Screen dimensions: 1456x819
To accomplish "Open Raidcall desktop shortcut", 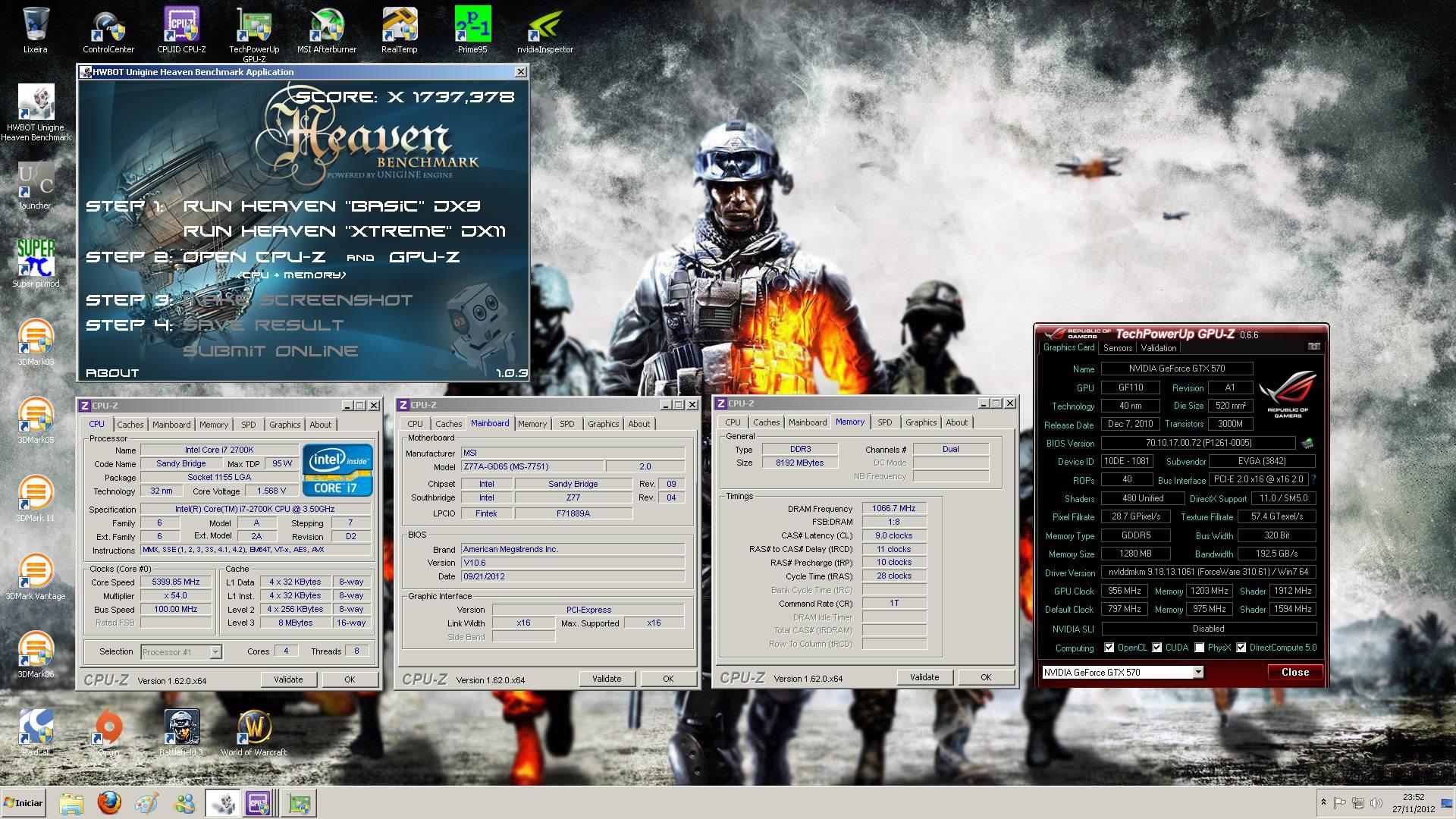I will pos(36,733).
